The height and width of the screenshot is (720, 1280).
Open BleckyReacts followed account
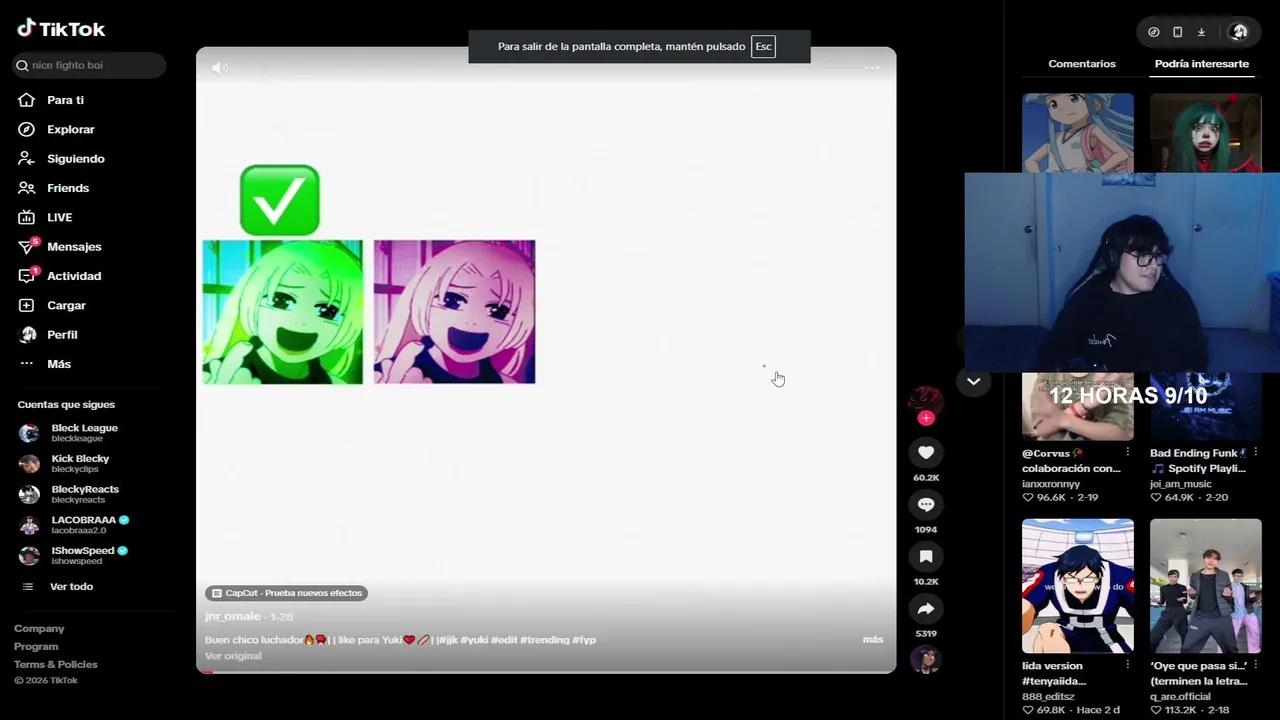coord(85,494)
